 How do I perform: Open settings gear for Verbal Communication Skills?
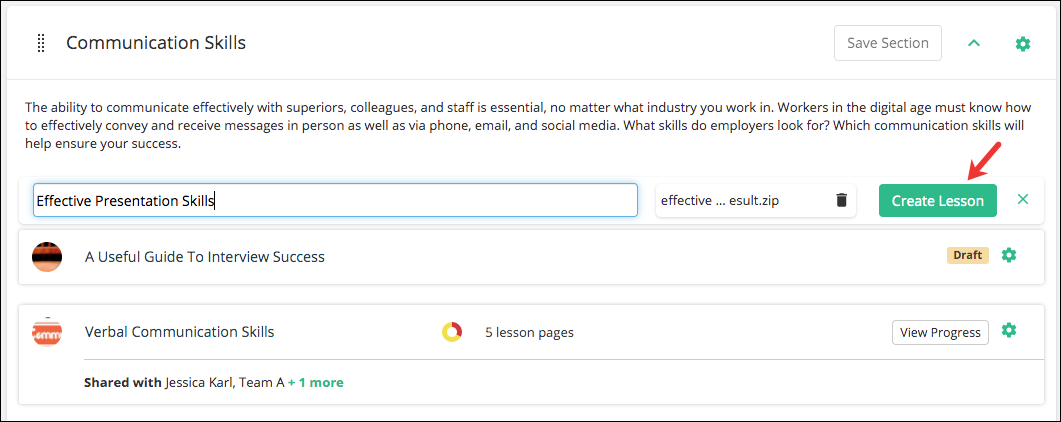(1008, 331)
